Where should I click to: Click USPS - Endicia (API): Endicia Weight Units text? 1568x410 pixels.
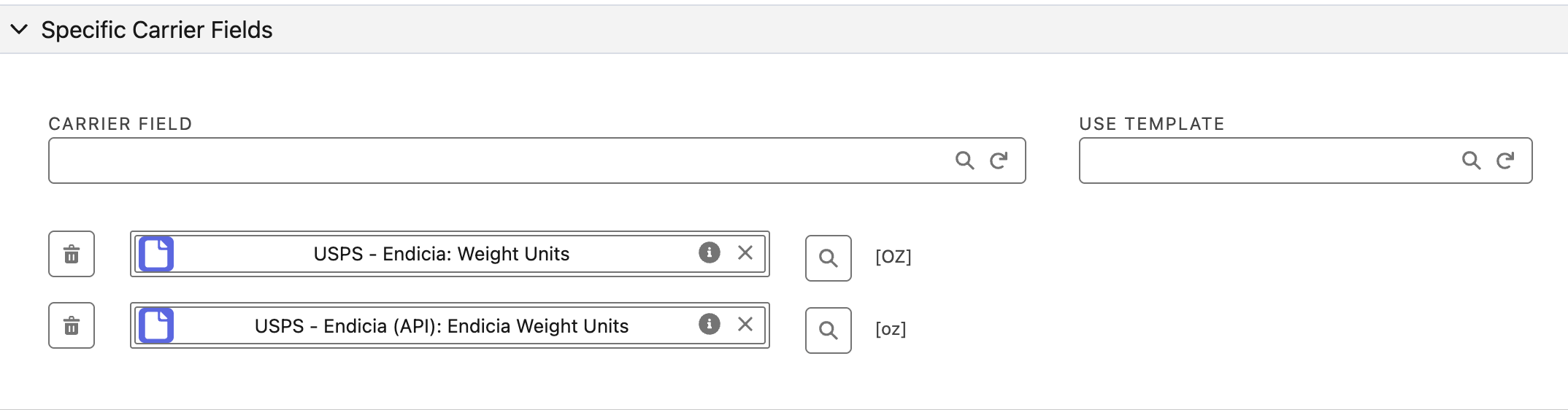click(x=441, y=326)
